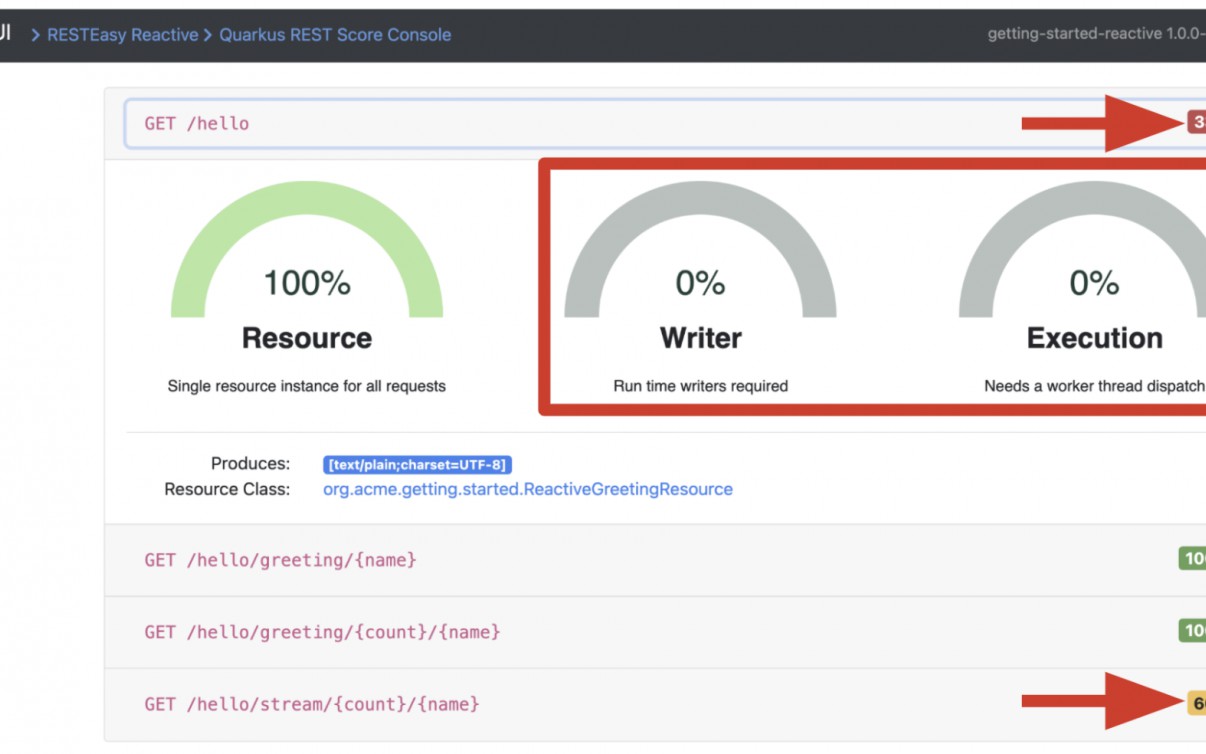The image size is (1206, 754).
Task: Click the gray Writer 0% gauge
Action: (x=700, y=250)
